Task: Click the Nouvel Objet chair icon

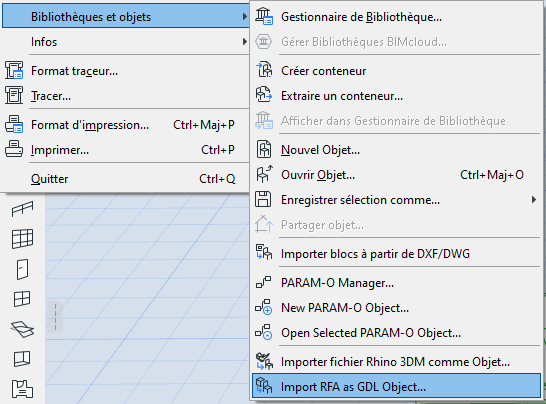Action: pyautogui.click(x=264, y=149)
